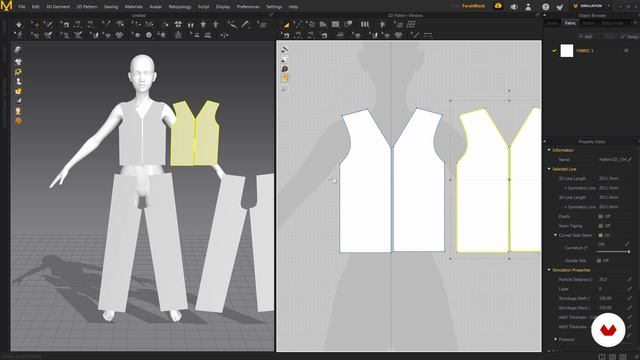
Task: Click the Shrinkage Weft value 100.00
Action: tap(605, 298)
